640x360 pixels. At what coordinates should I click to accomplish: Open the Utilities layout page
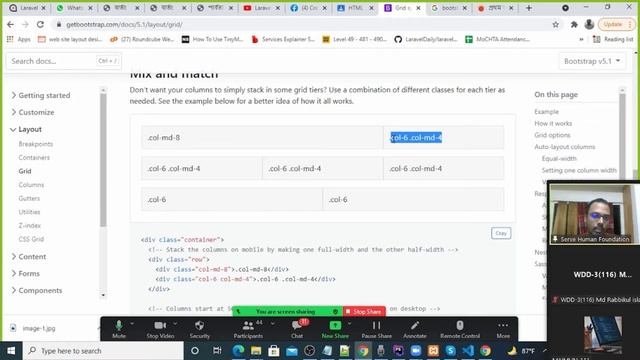(29, 212)
